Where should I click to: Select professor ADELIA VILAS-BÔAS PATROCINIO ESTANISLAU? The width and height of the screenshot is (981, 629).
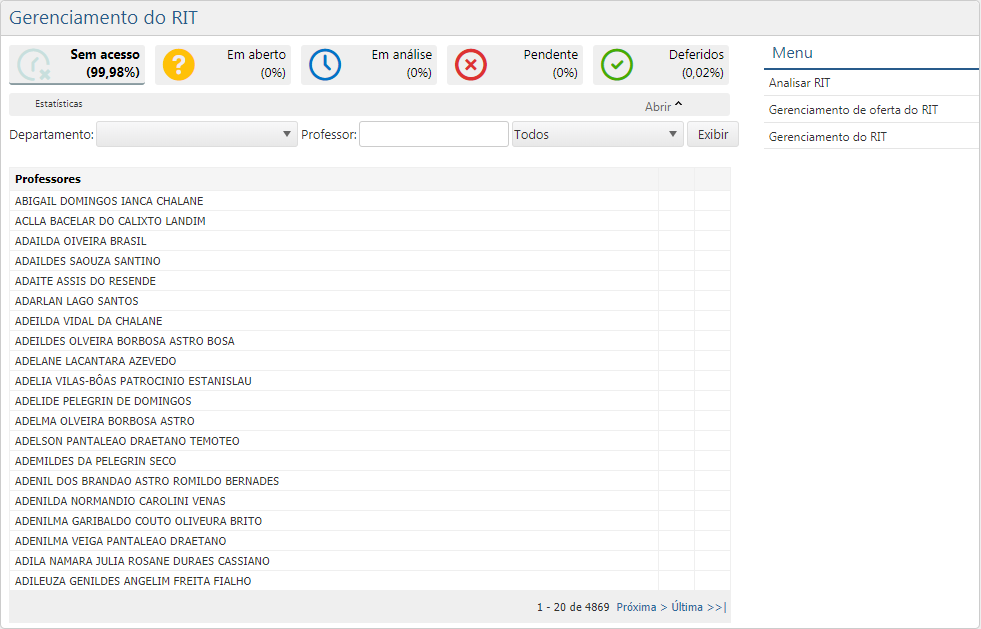pos(132,380)
